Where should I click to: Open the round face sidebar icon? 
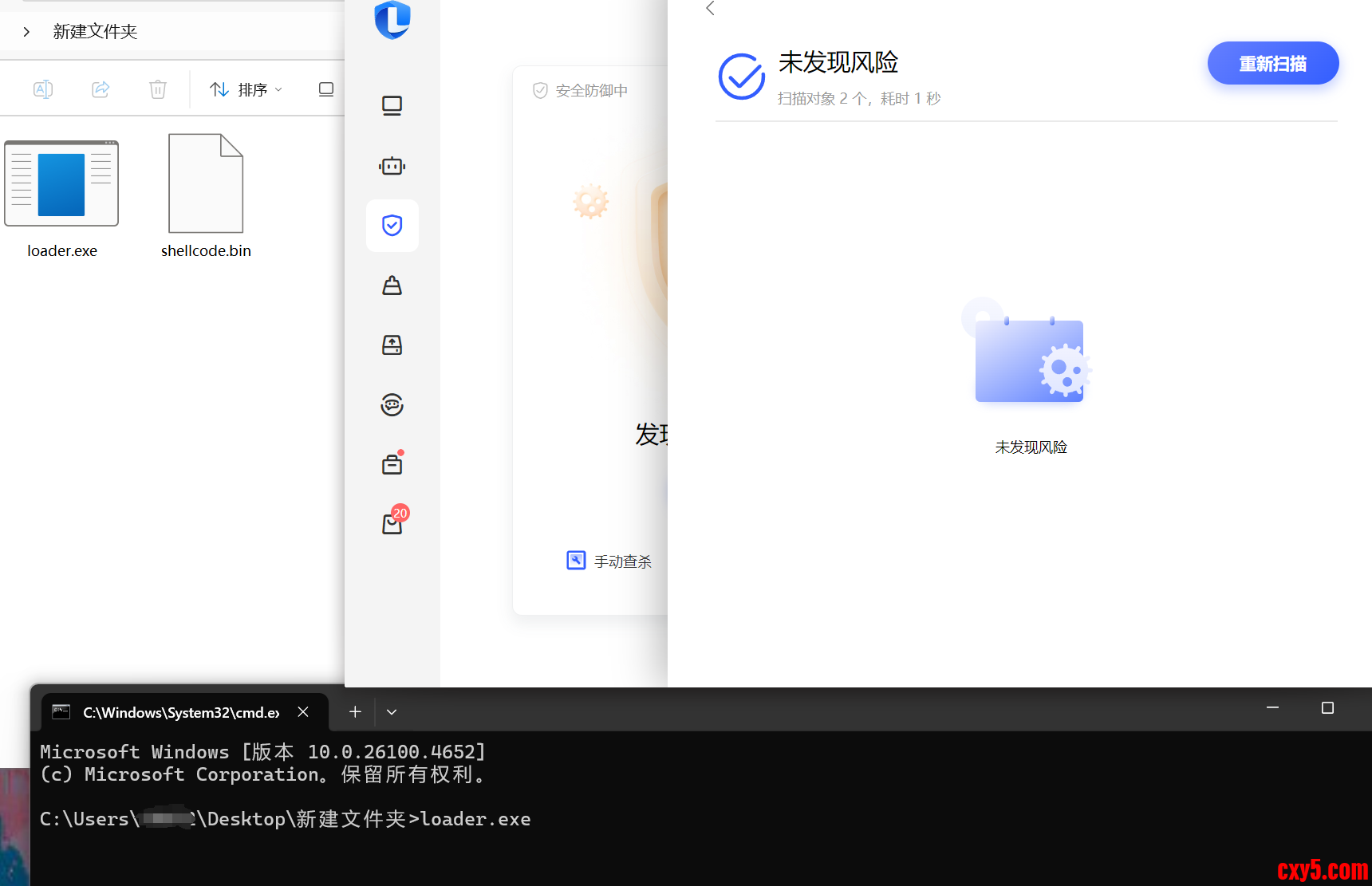392,405
